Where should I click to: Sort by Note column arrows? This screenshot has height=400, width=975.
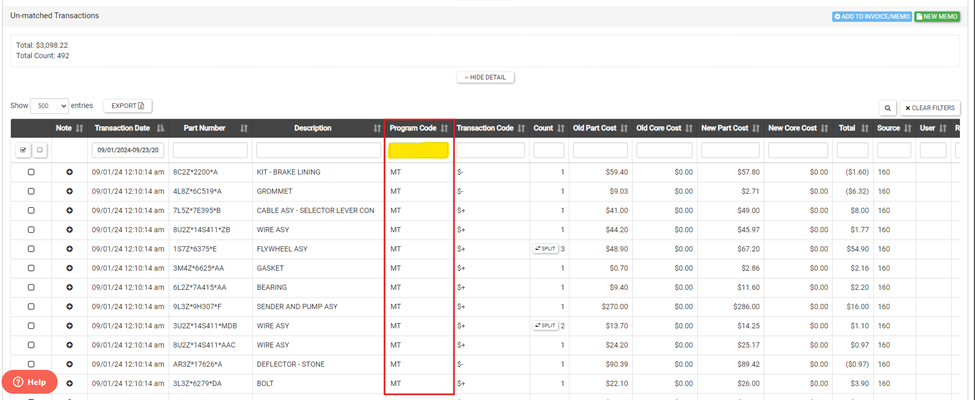point(79,128)
